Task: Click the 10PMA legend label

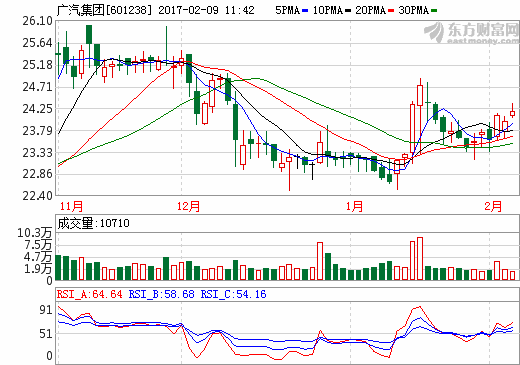Action: click(328, 10)
